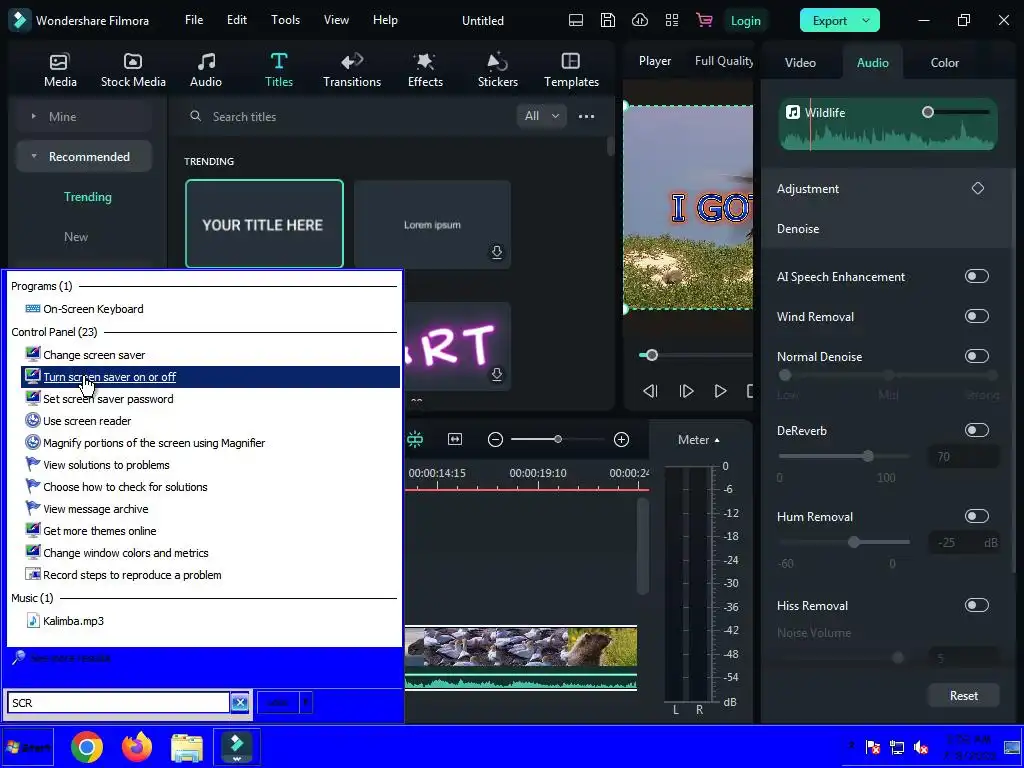This screenshot has height=768, width=1024.
Task: Open Firefox from taskbar
Action: pos(136,746)
